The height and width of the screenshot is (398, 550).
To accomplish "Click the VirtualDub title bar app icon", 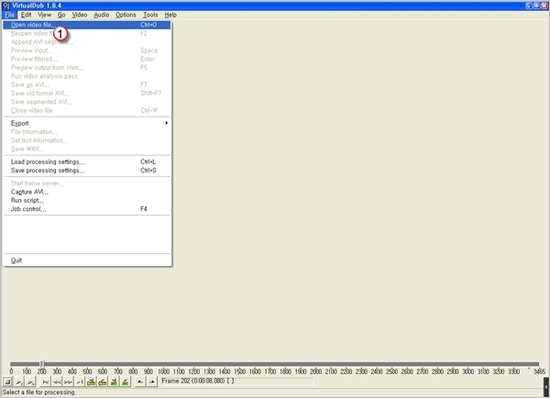I will [x=6, y=5].
